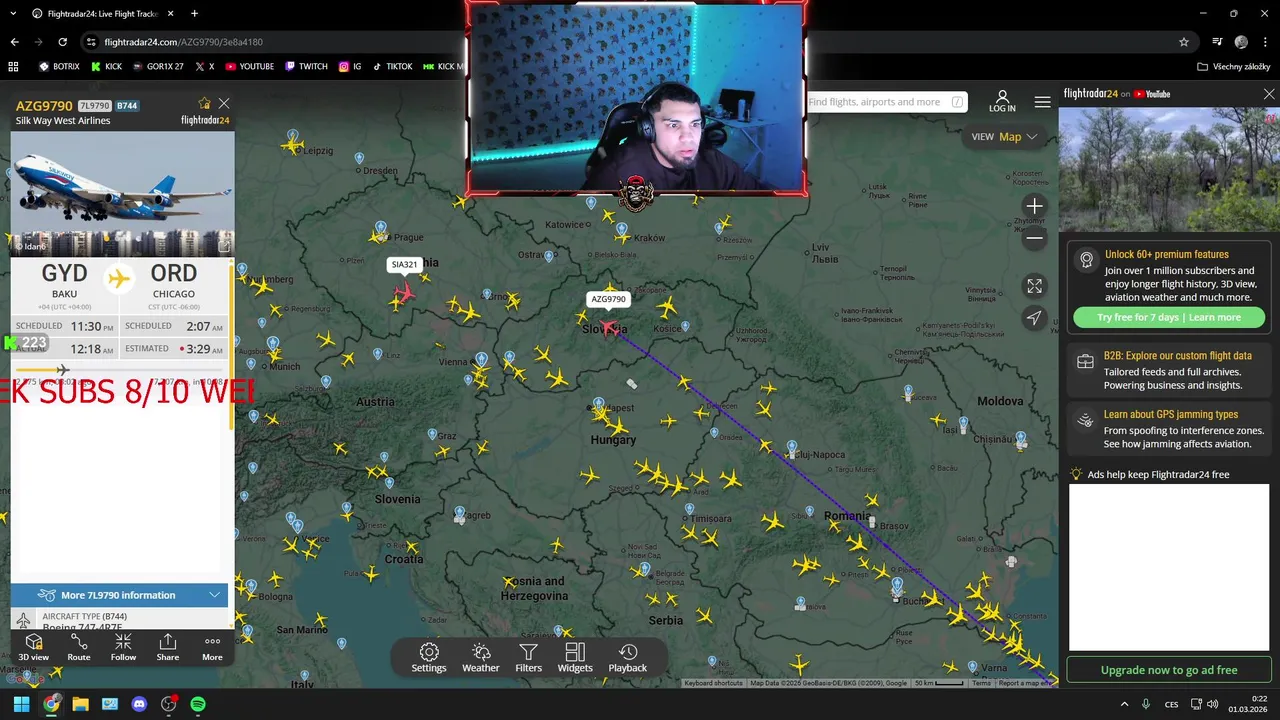Open Spotify from the taskbar

coord(198,704)
